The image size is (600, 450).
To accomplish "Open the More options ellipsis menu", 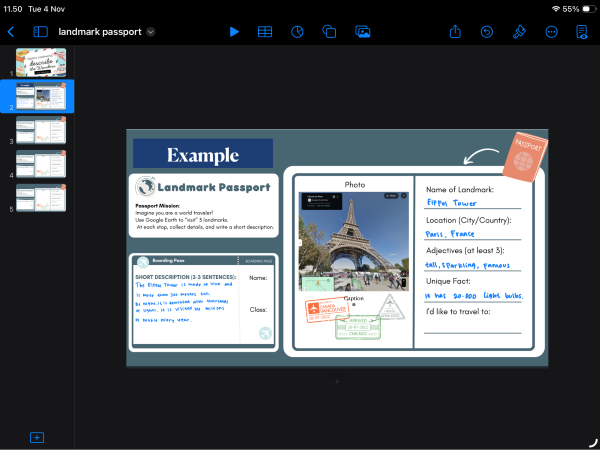I will [x=551, y=32].
